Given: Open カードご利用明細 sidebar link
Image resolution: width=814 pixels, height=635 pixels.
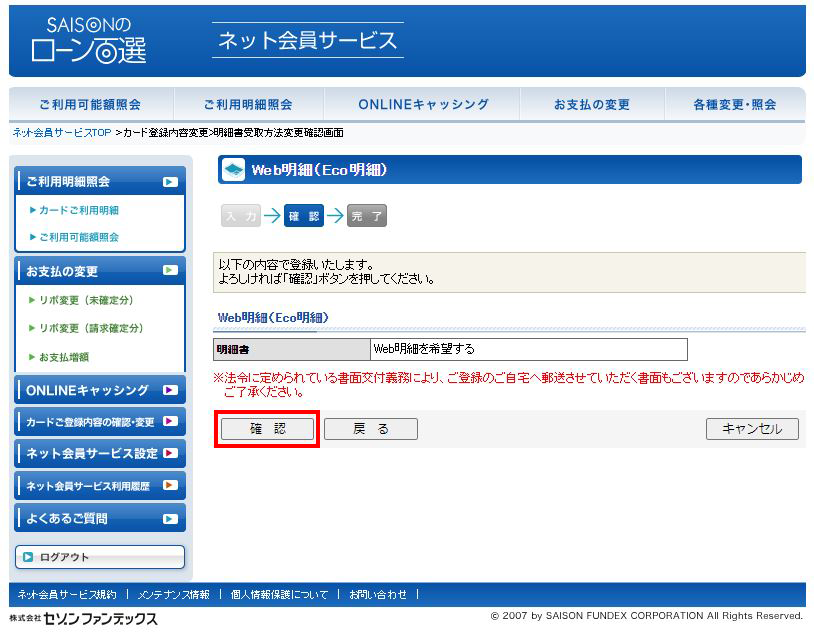Looking at the screenshot, I should click(78, 210).
